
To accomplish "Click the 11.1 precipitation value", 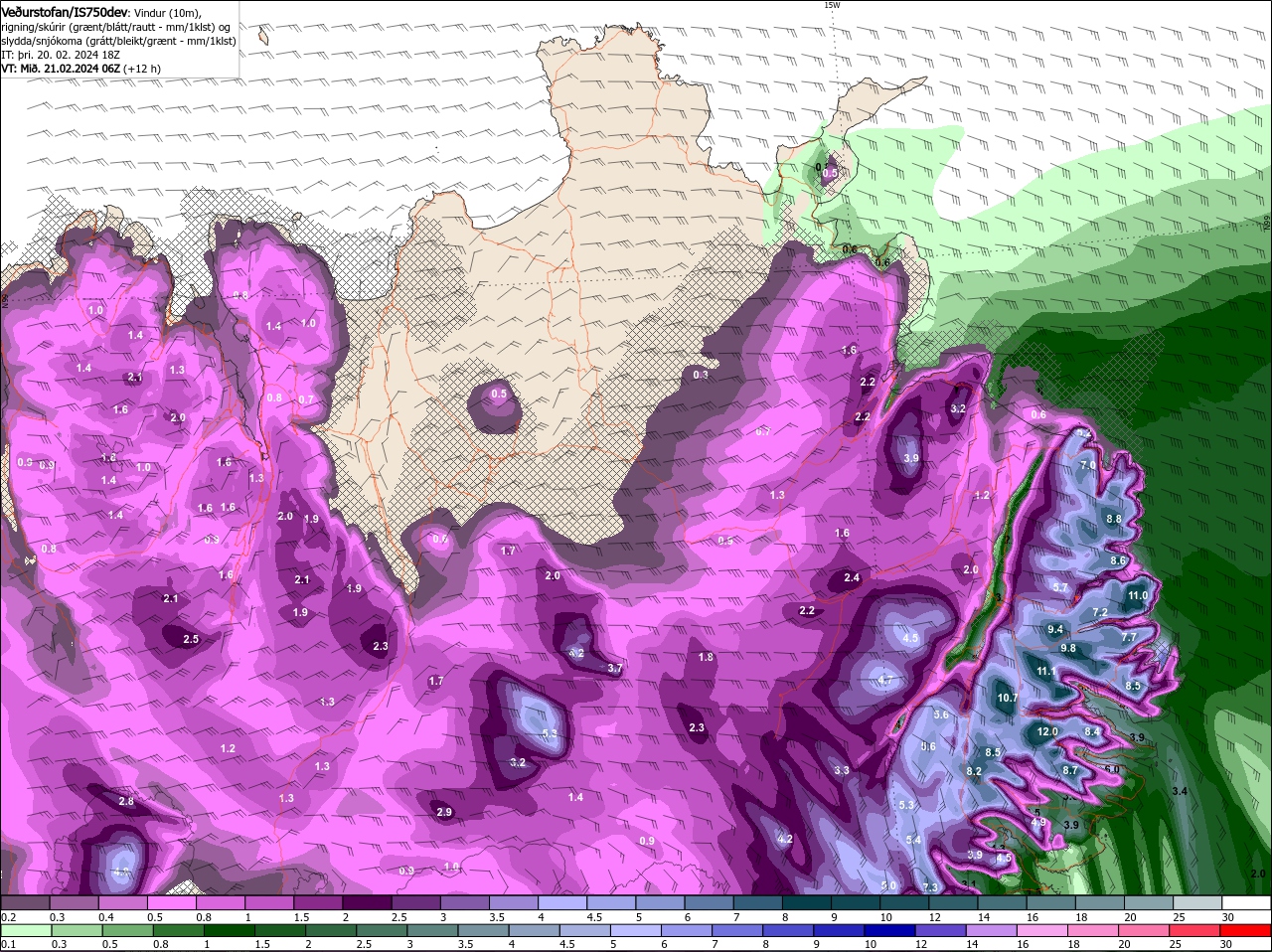I will [1046, 672].
